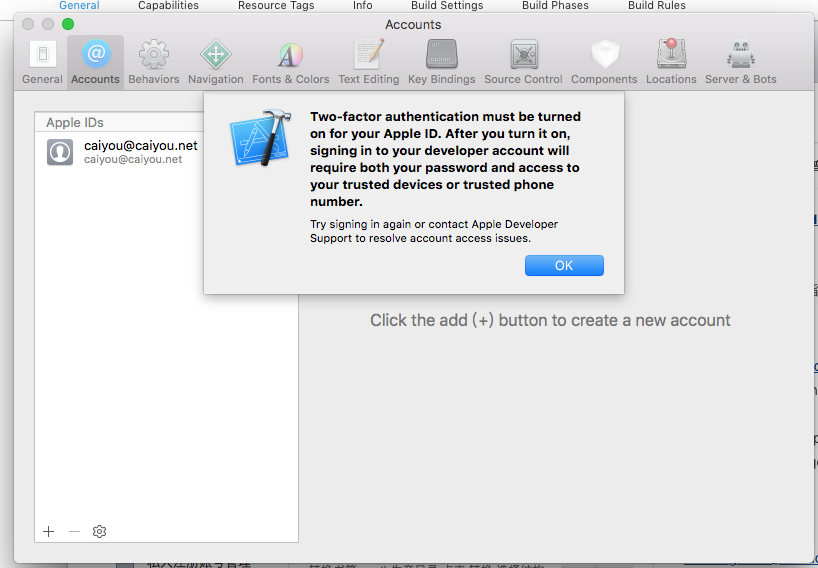
Task: Open Components preferences pane
Action: tap(604, 62)
